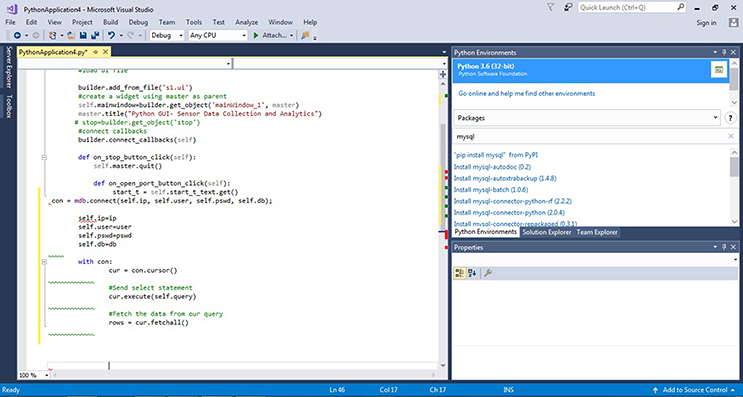
Task: Click the Navigate Backward arrow icon
Action: click(17, 36)
